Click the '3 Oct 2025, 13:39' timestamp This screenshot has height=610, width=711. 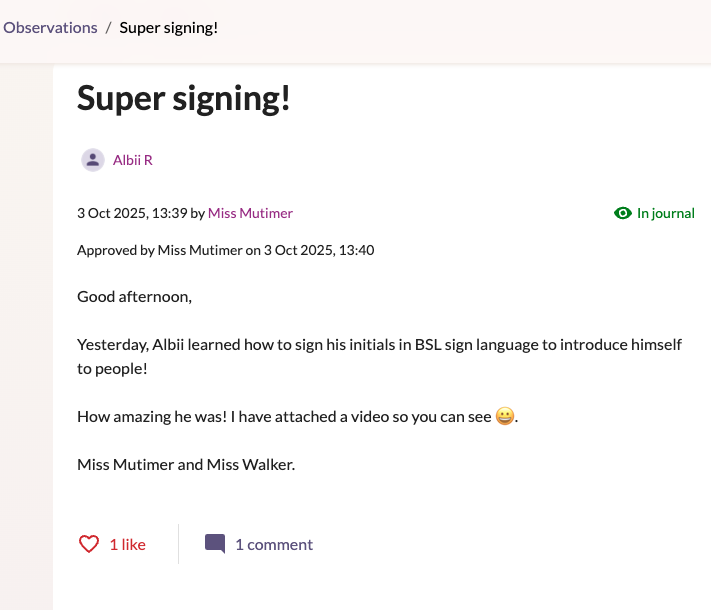(131, 213)
